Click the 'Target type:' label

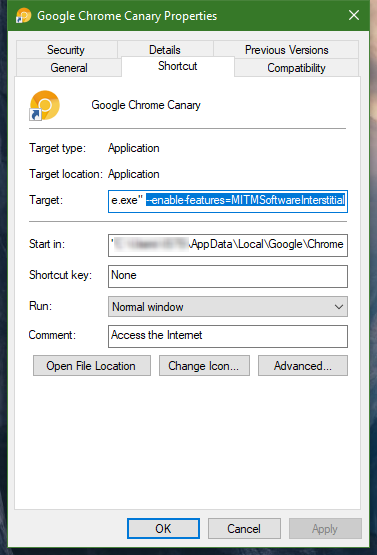[x=57, y=148]
